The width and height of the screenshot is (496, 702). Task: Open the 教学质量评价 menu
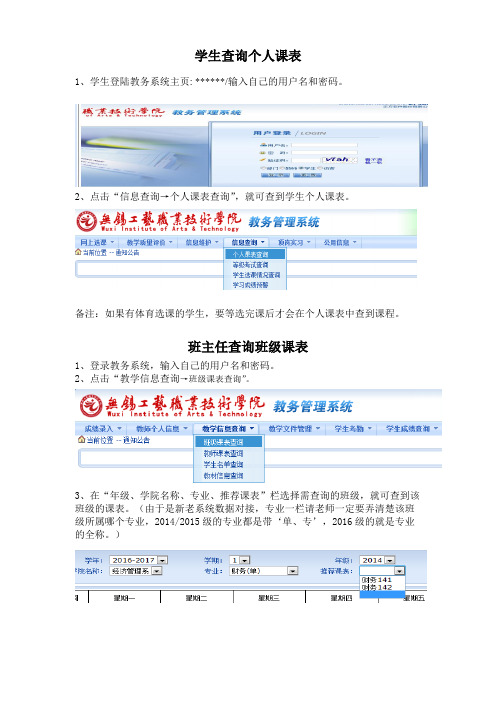tap(149, 242)
